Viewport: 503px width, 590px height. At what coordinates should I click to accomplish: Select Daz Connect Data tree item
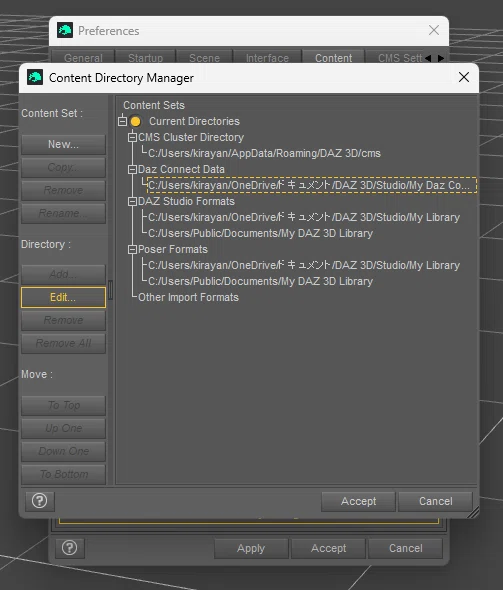181,169
